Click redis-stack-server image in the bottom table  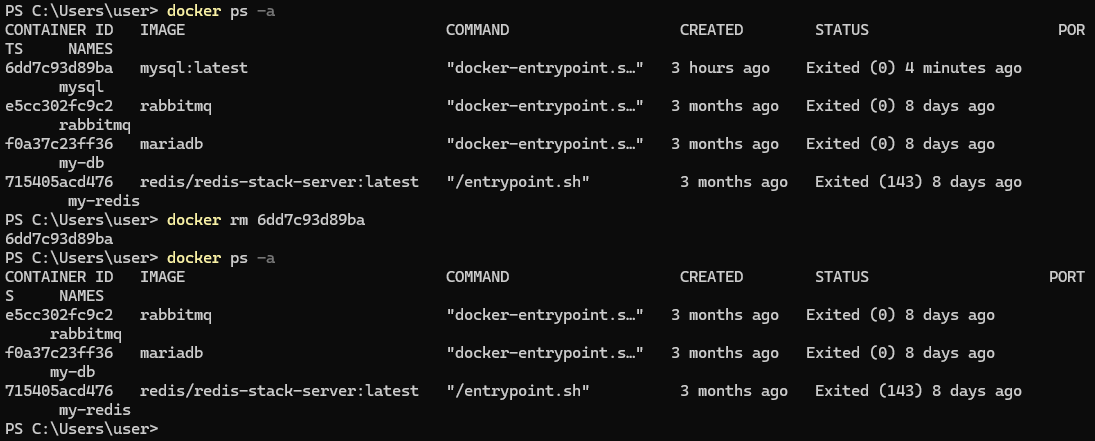click(279, 391)
